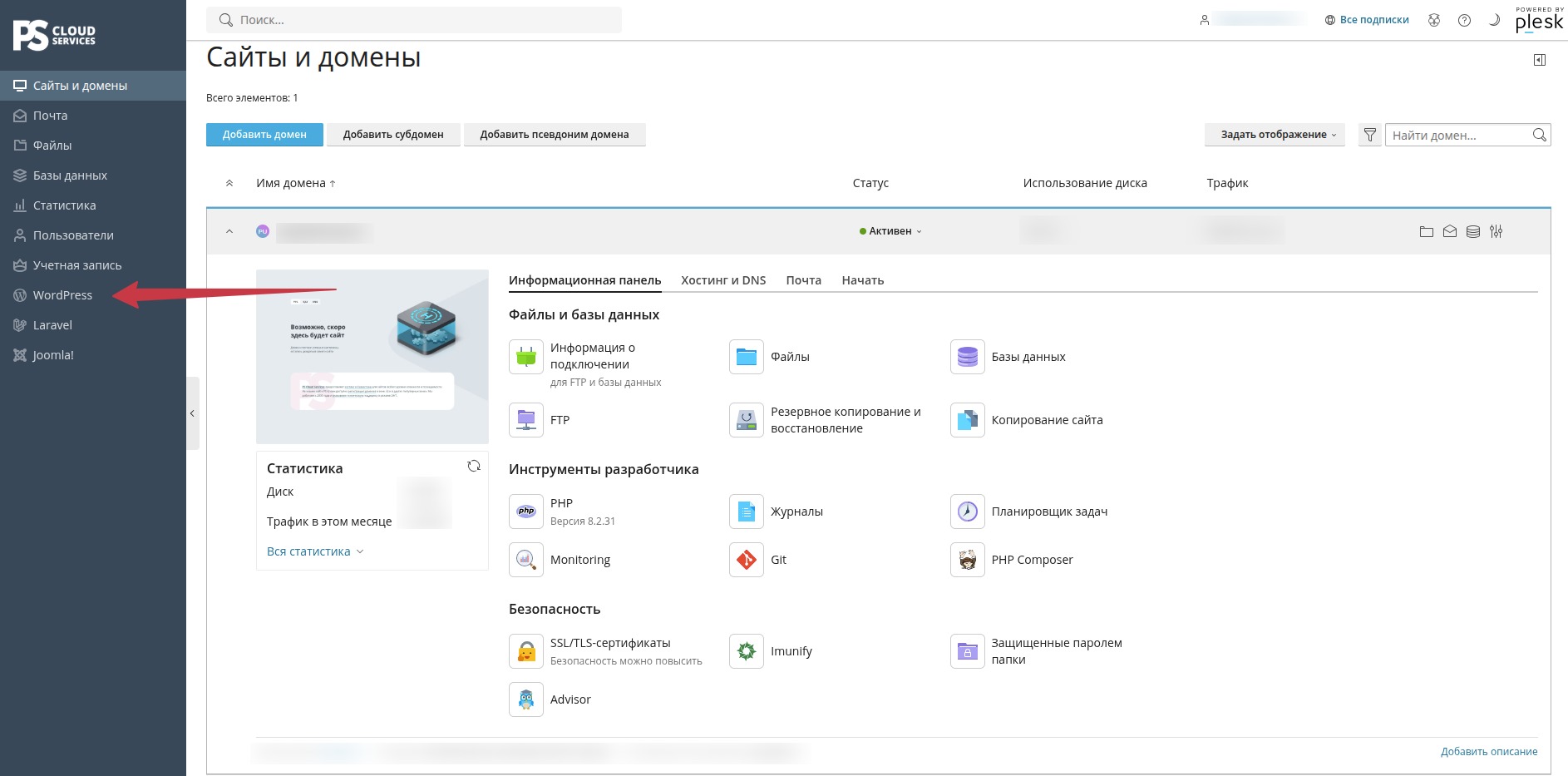
Task: Open the Git tool icon
Action: 746,560
